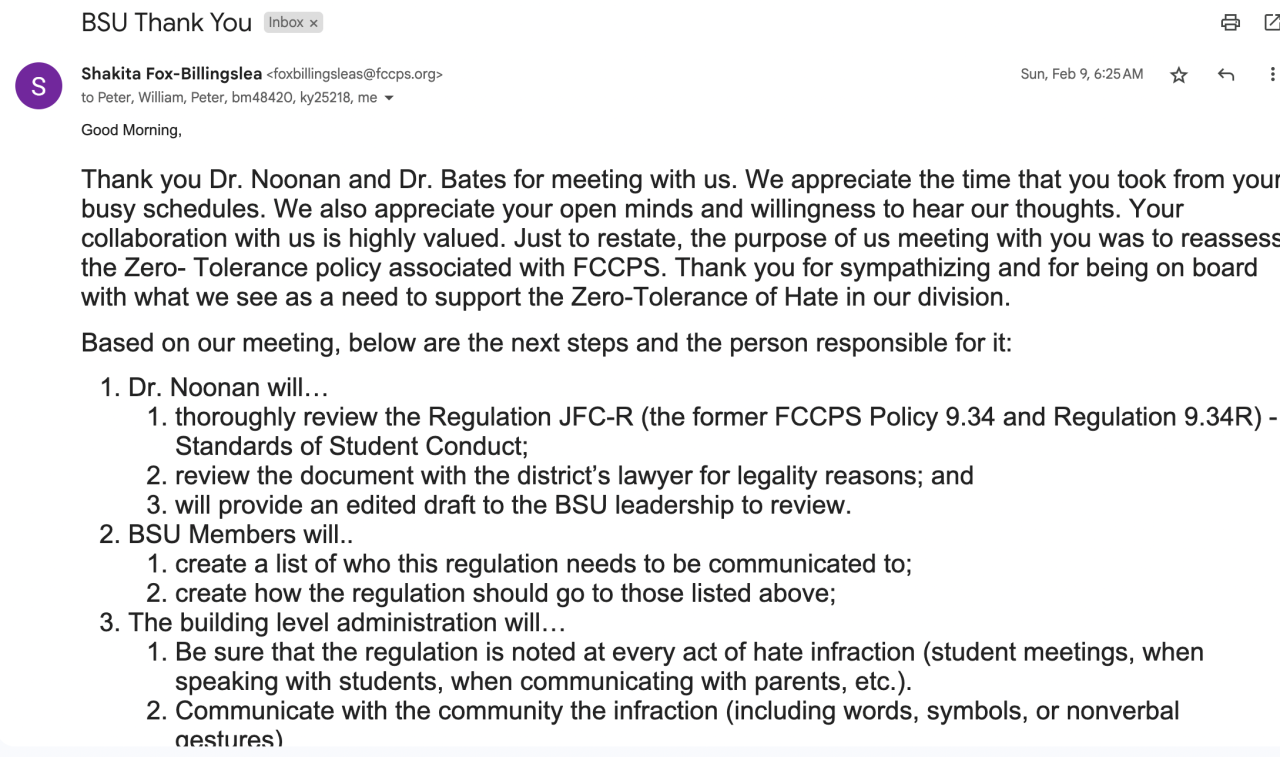This screenshot has width=1280, height=757.
Task: Expand recipient details dropdown arrow
Action: point(389,98)
